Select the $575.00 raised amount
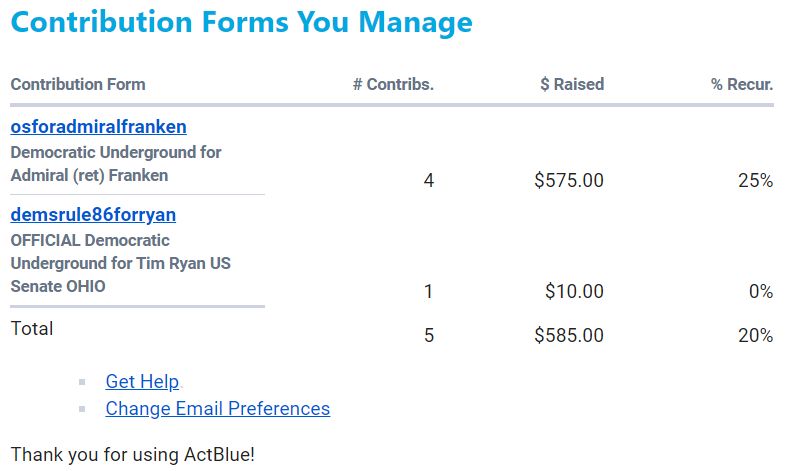This screenshot has height=471, width=788. 569,180
